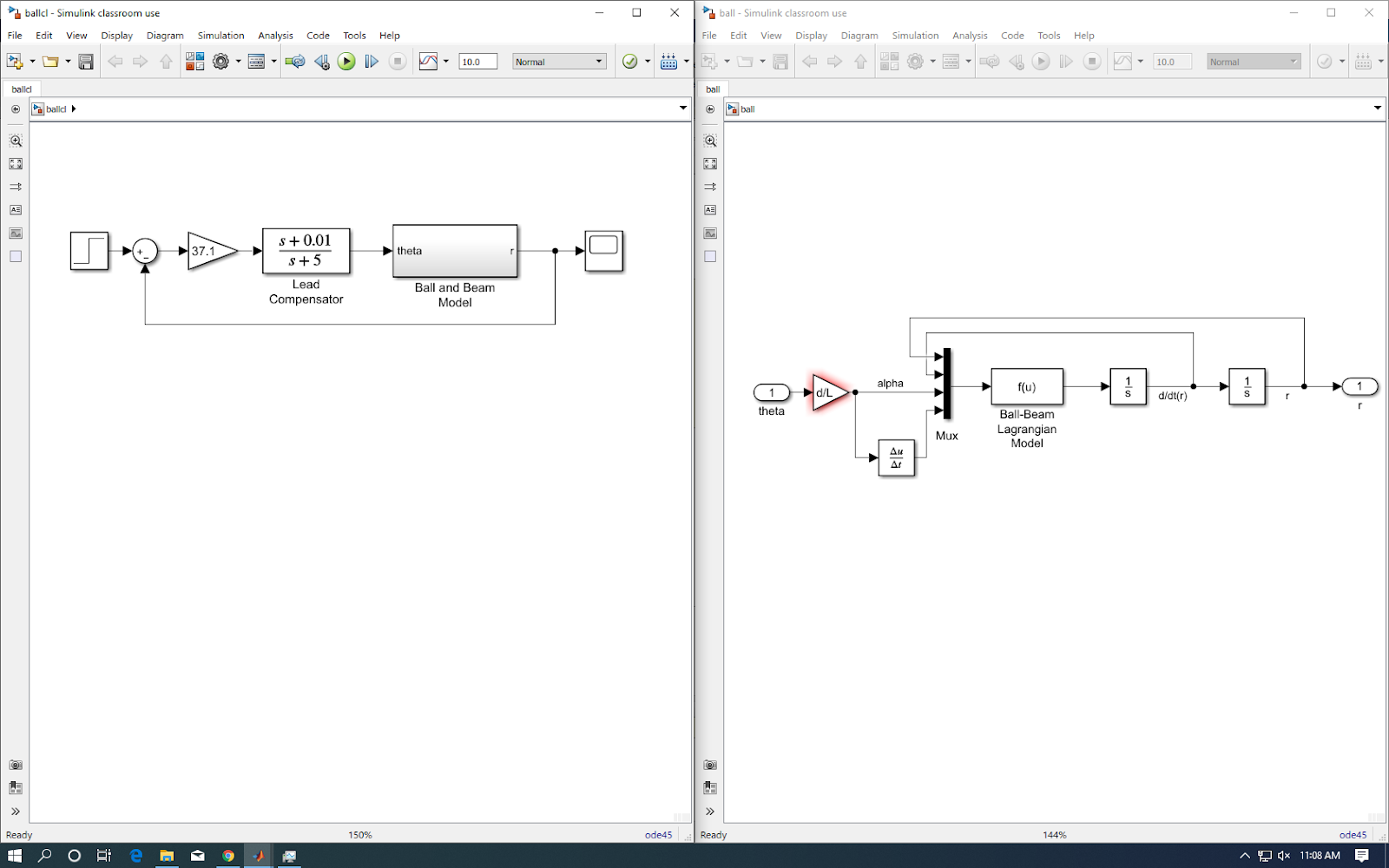Open Diagram menu in ball window
This screenshot has height=868, width=1389.
(859, 36)
